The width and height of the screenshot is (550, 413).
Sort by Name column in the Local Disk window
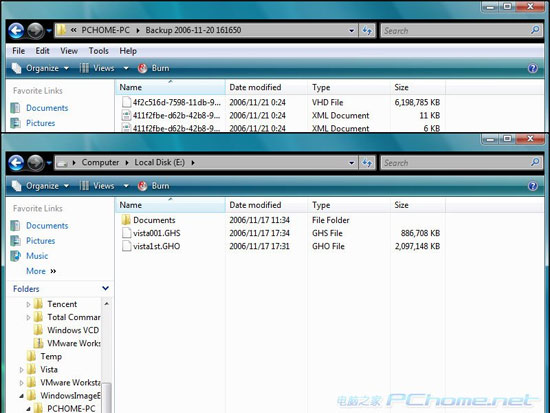(x=170, y=205)
